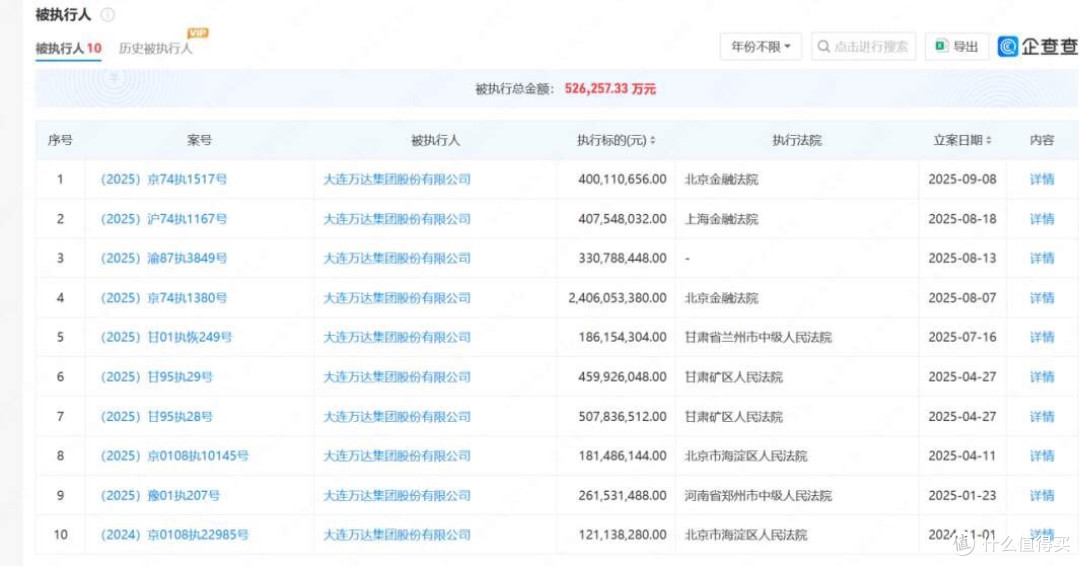Screen dimensions: 1080x566
Task: Click the Excel icon on 导出 button
Action: point(940,46)
